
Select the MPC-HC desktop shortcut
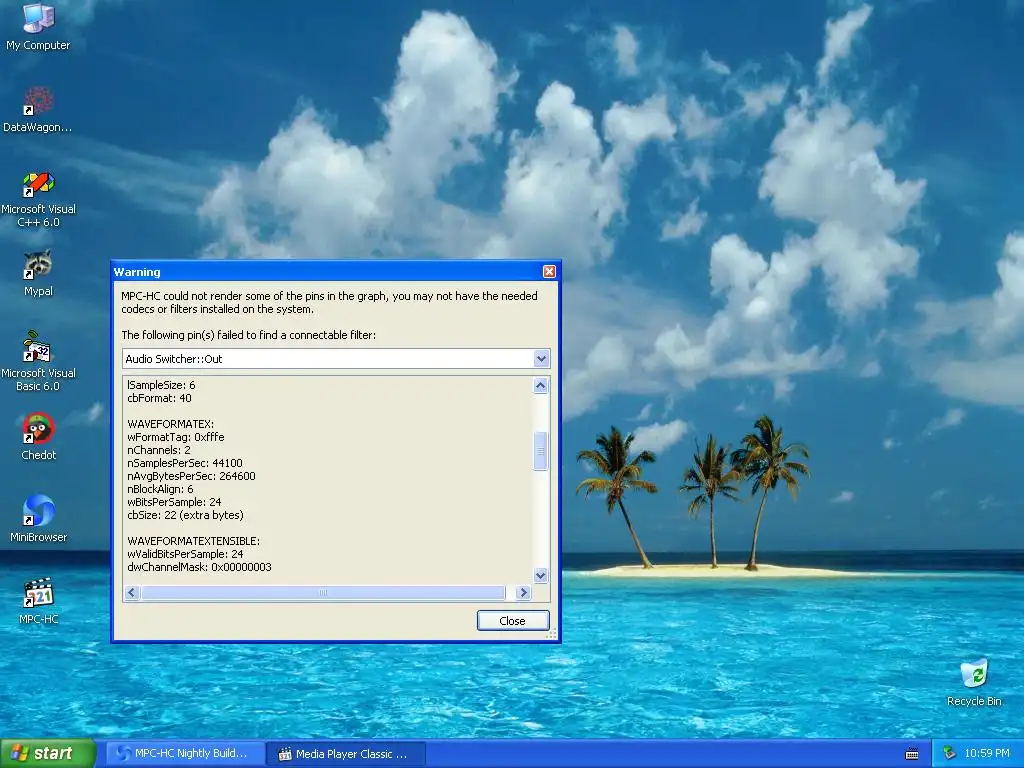pos(39,601)
